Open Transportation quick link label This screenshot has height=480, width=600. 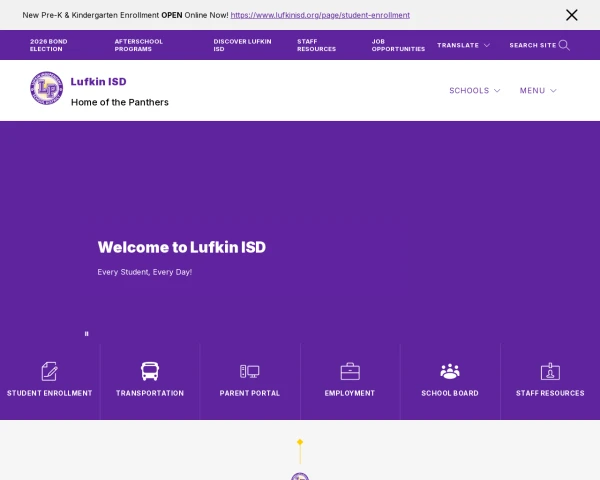click(150, 393)
